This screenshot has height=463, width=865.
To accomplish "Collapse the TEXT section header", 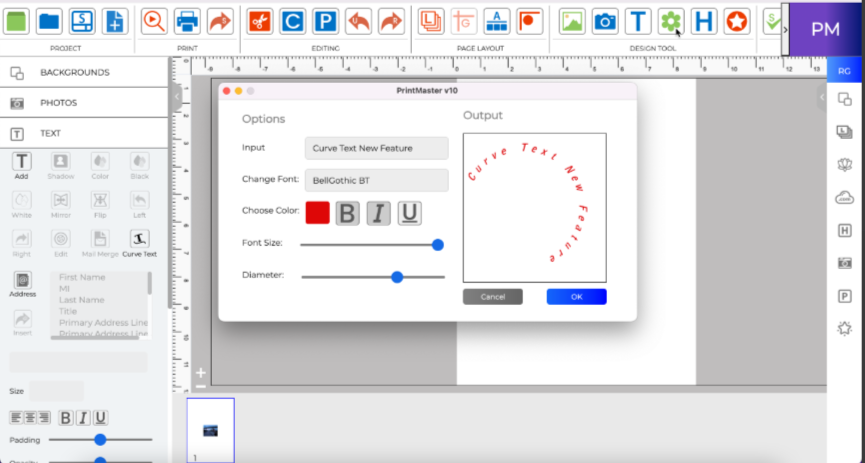I will (84, 133).
